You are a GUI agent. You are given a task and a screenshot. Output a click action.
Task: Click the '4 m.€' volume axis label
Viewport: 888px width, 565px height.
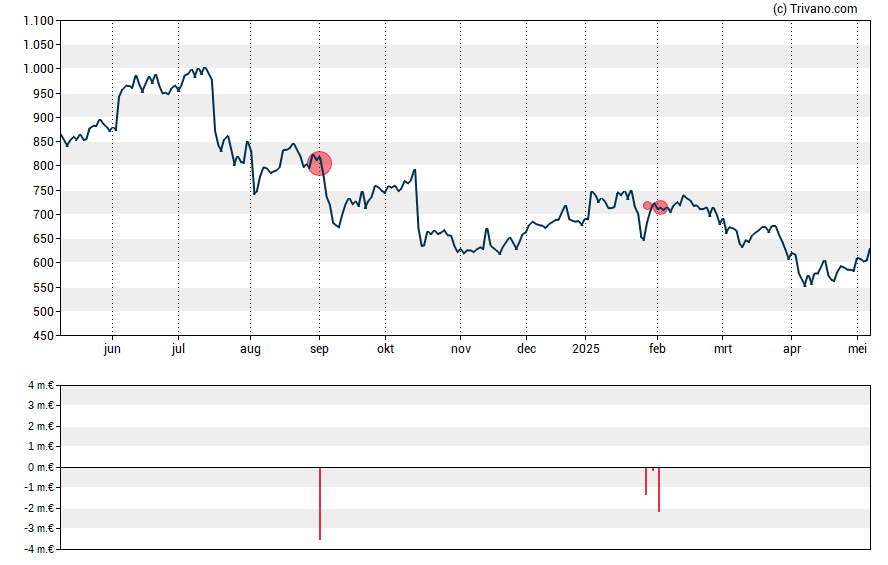41,386
